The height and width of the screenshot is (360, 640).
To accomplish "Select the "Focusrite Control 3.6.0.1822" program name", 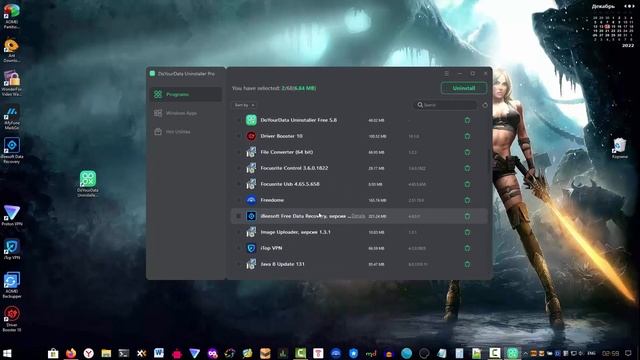I will pyautogui.click(x=294, y=168).
